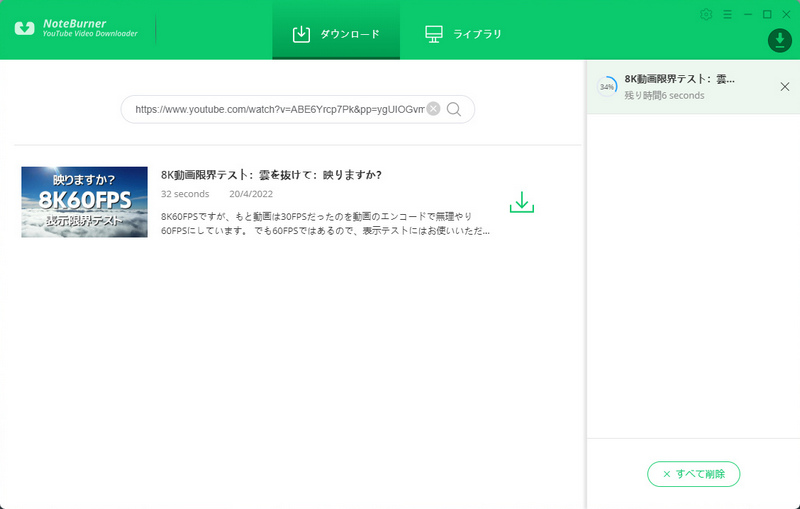This screenshot has height=509, width=800.
Task: Click the NoteBurner logo icon
Action: coord(24,28)
